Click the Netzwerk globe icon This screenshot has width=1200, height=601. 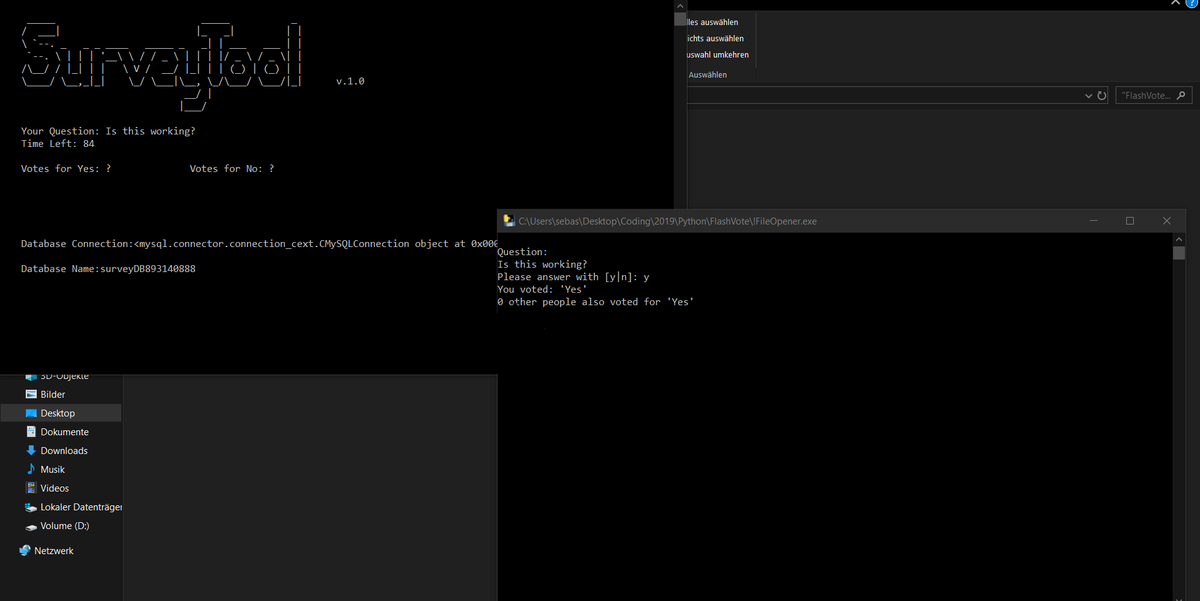point(25,551)
